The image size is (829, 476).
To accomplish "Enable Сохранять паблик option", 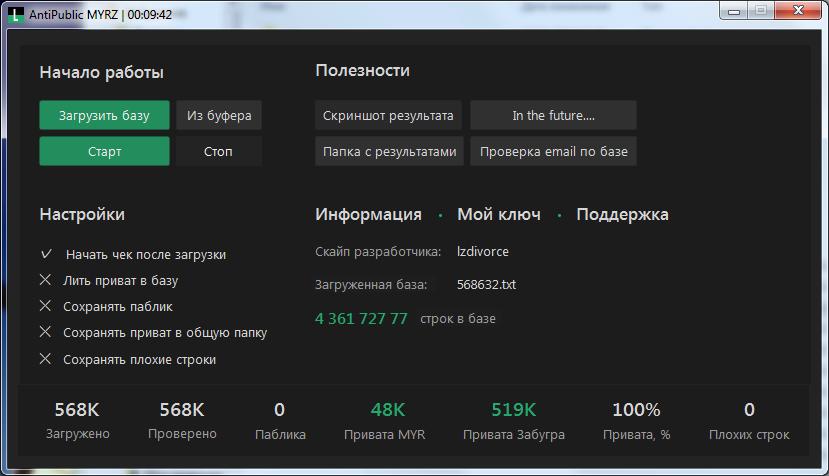I will 45,306.
